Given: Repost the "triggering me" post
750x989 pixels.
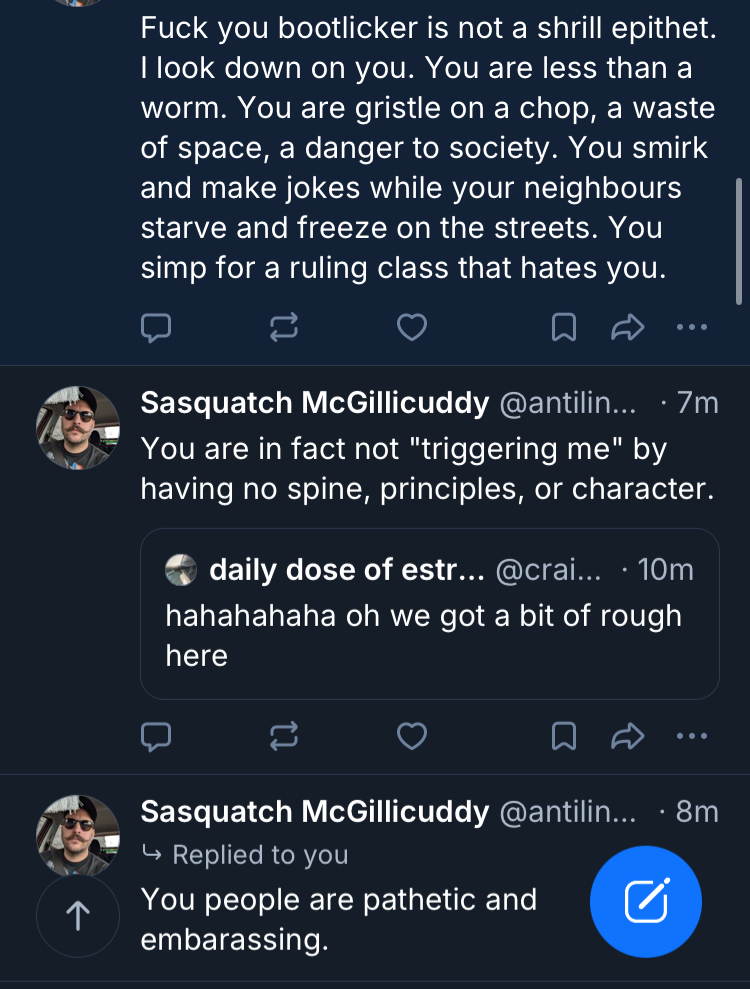Looking at the screenshot, I should pos(284,737).
